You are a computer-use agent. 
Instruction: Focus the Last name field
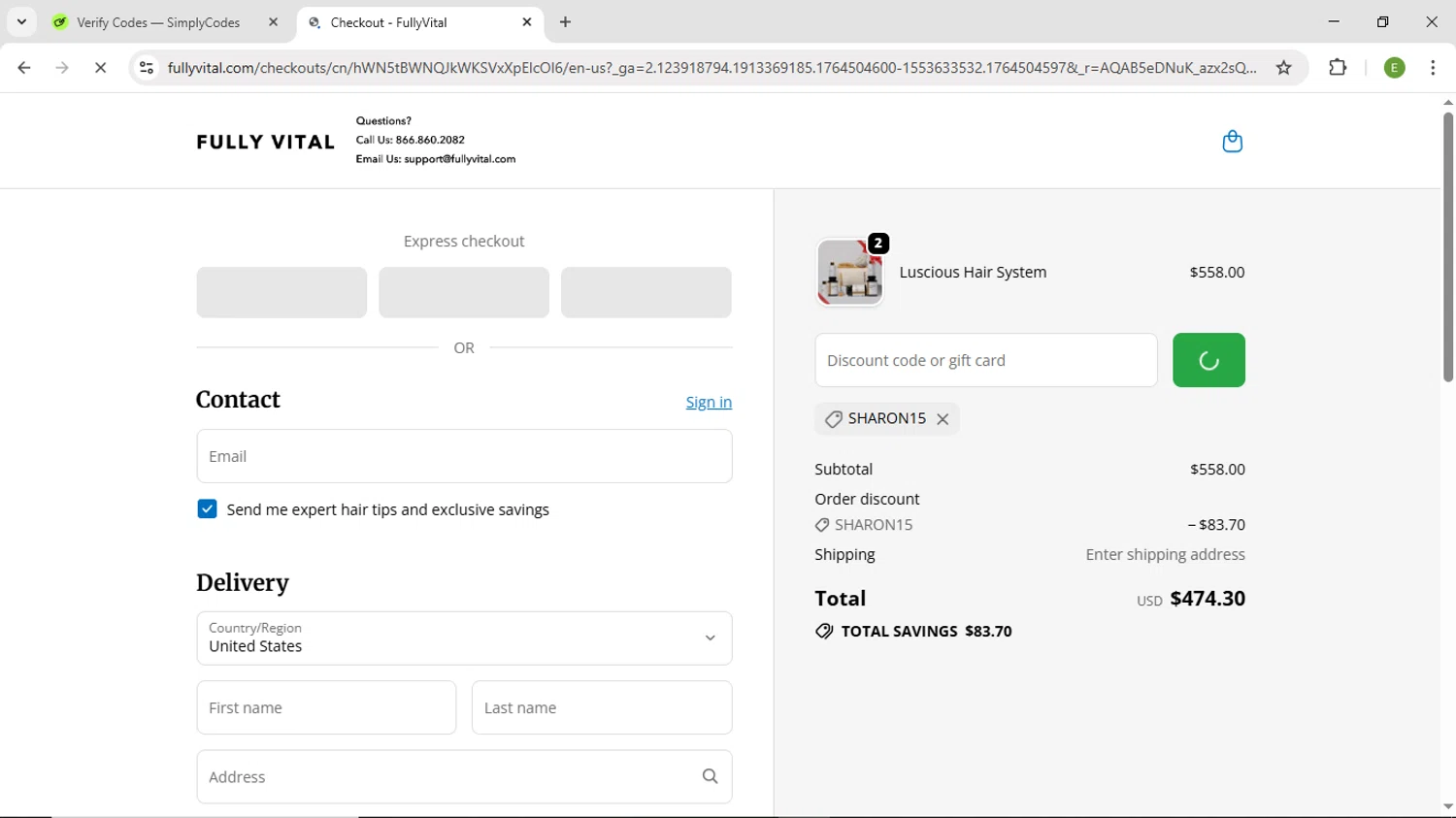[x=602, y=707]
